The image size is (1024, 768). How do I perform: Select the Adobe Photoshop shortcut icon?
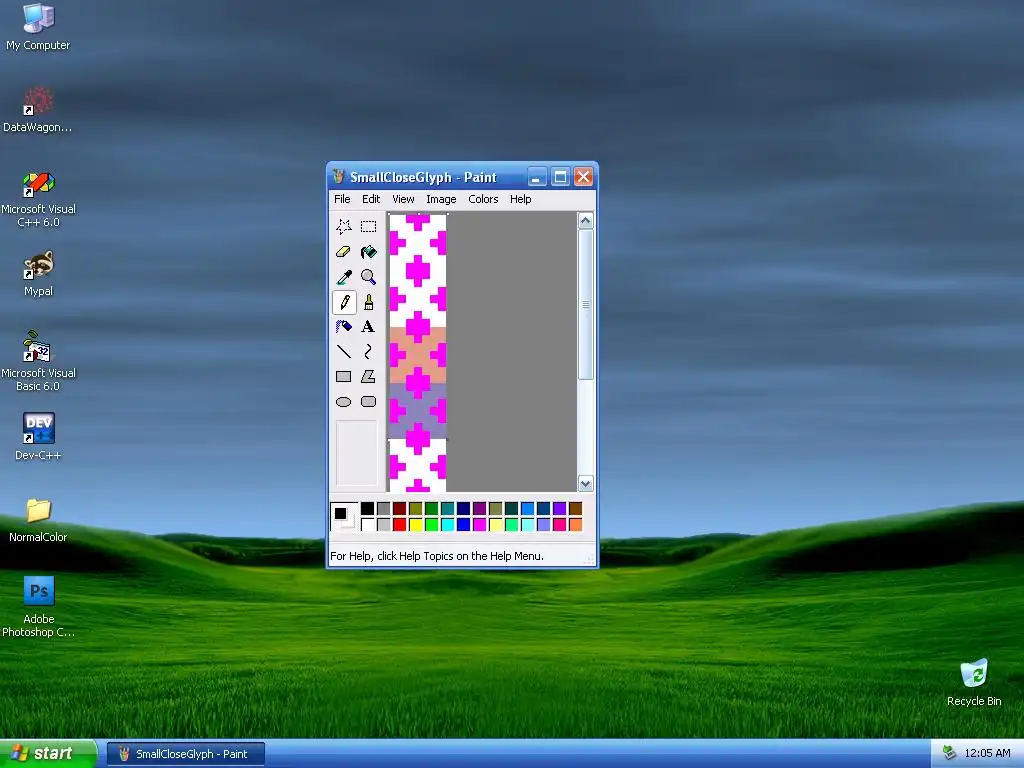pos(38,607)
